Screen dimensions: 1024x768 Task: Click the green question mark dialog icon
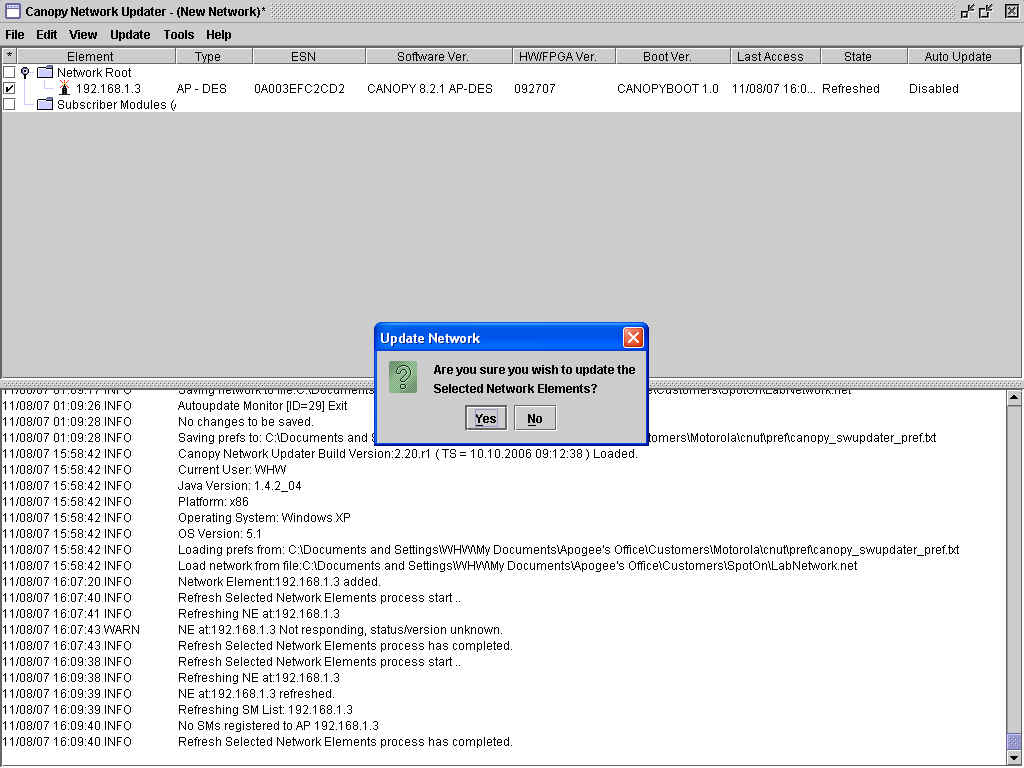pyautogui.click(x=403, y=377)
